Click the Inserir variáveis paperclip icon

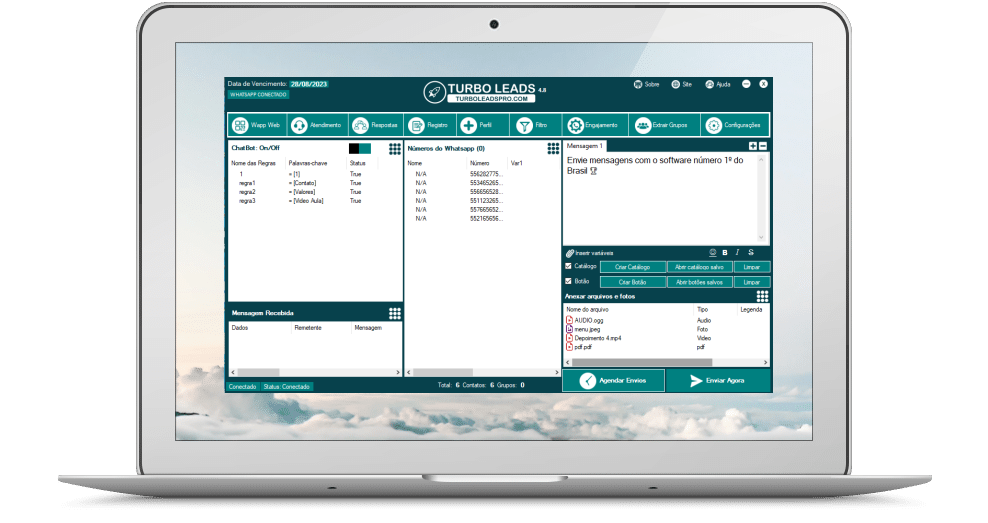(x=569, y=253)
